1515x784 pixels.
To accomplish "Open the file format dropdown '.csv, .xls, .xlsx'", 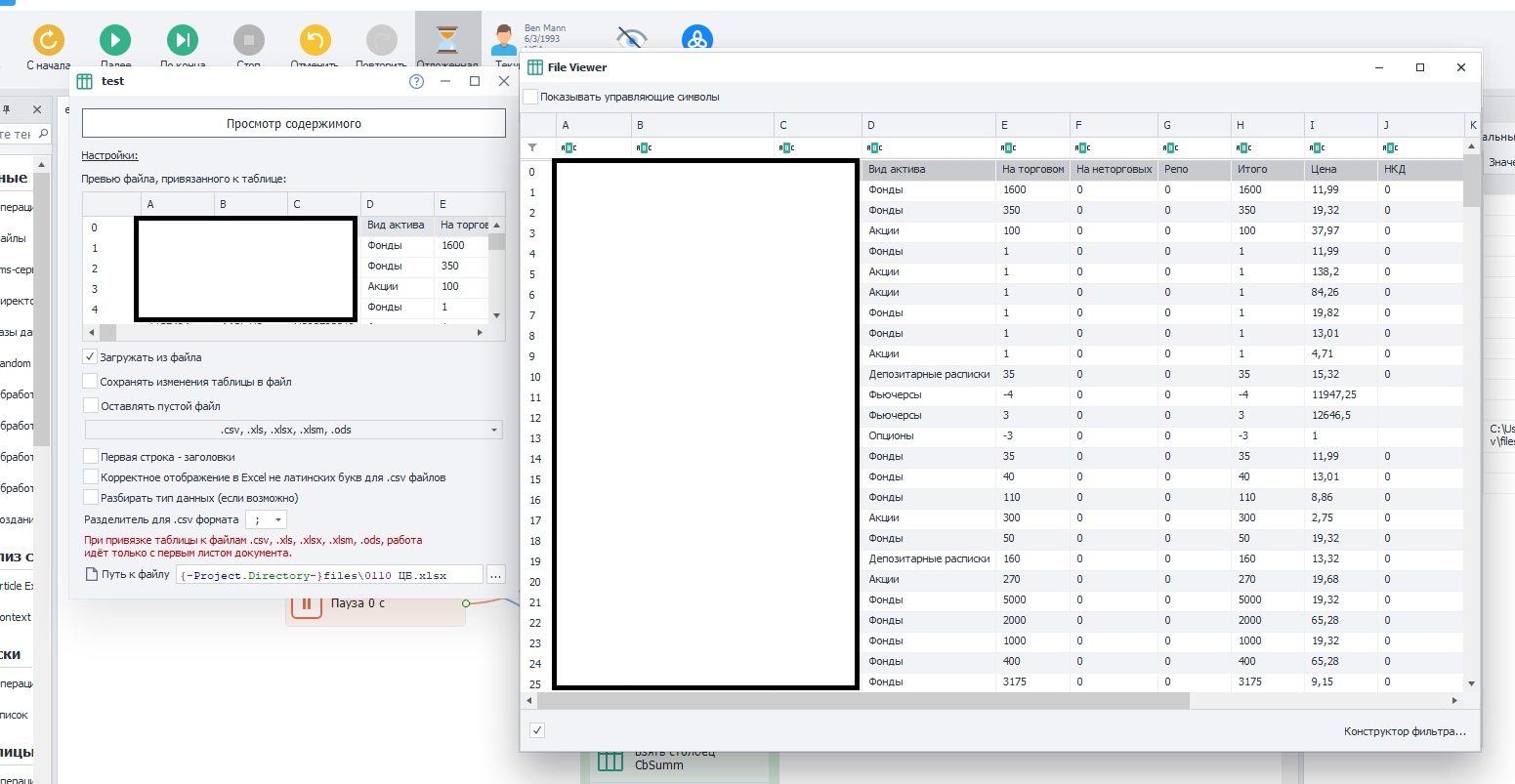I will 293,430.
